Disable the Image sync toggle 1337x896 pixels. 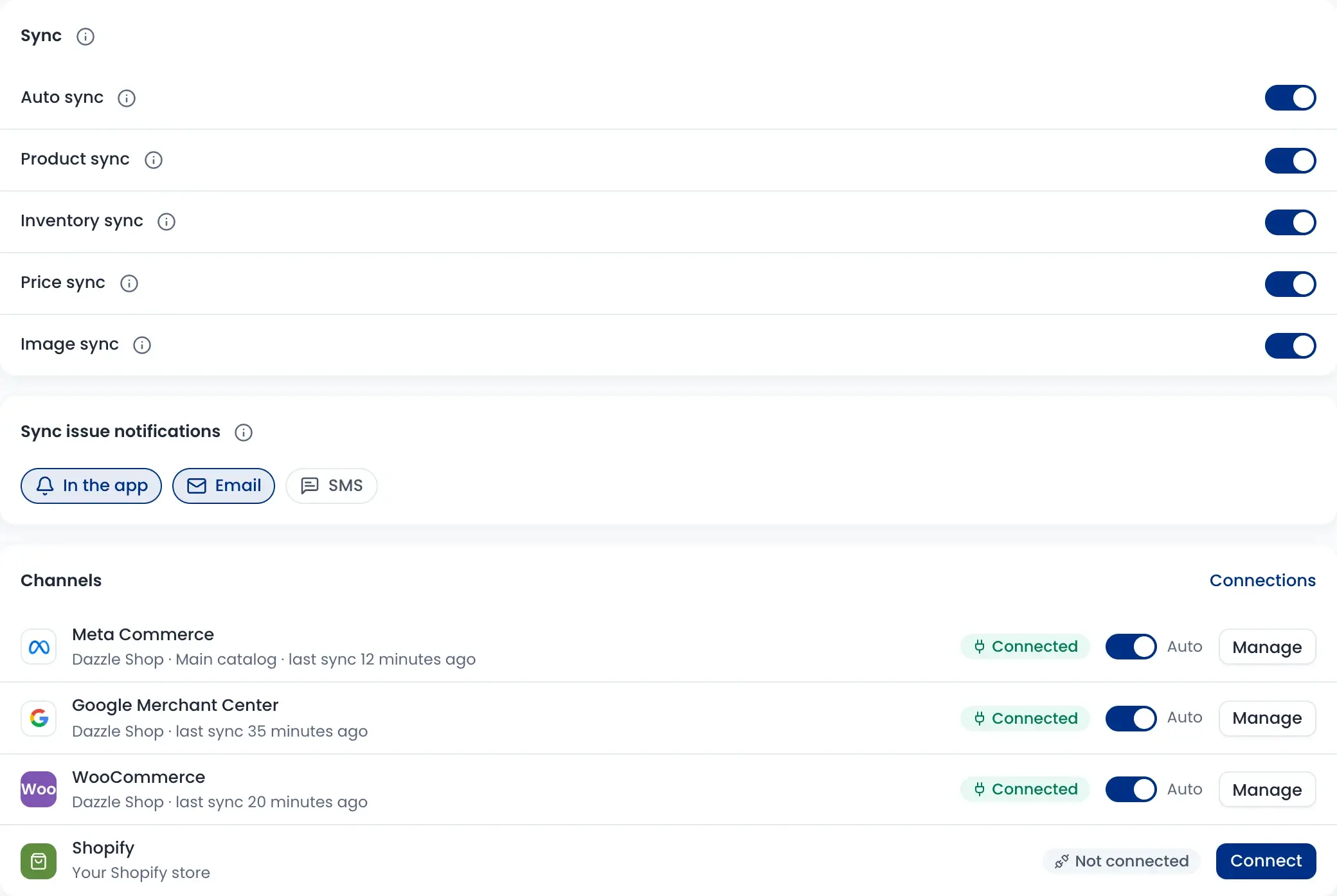[1291, 346]
